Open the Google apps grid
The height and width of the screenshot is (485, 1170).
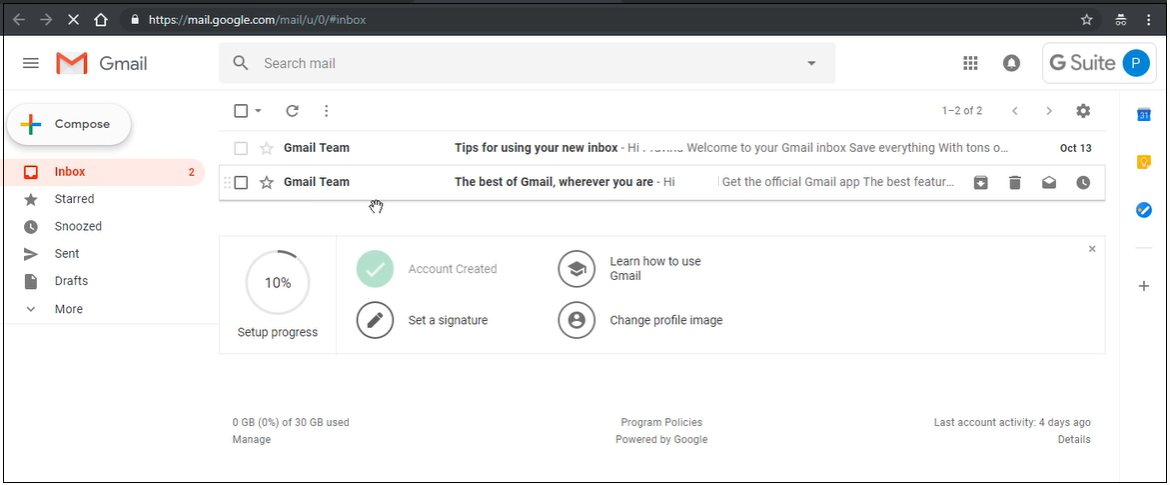969,63
